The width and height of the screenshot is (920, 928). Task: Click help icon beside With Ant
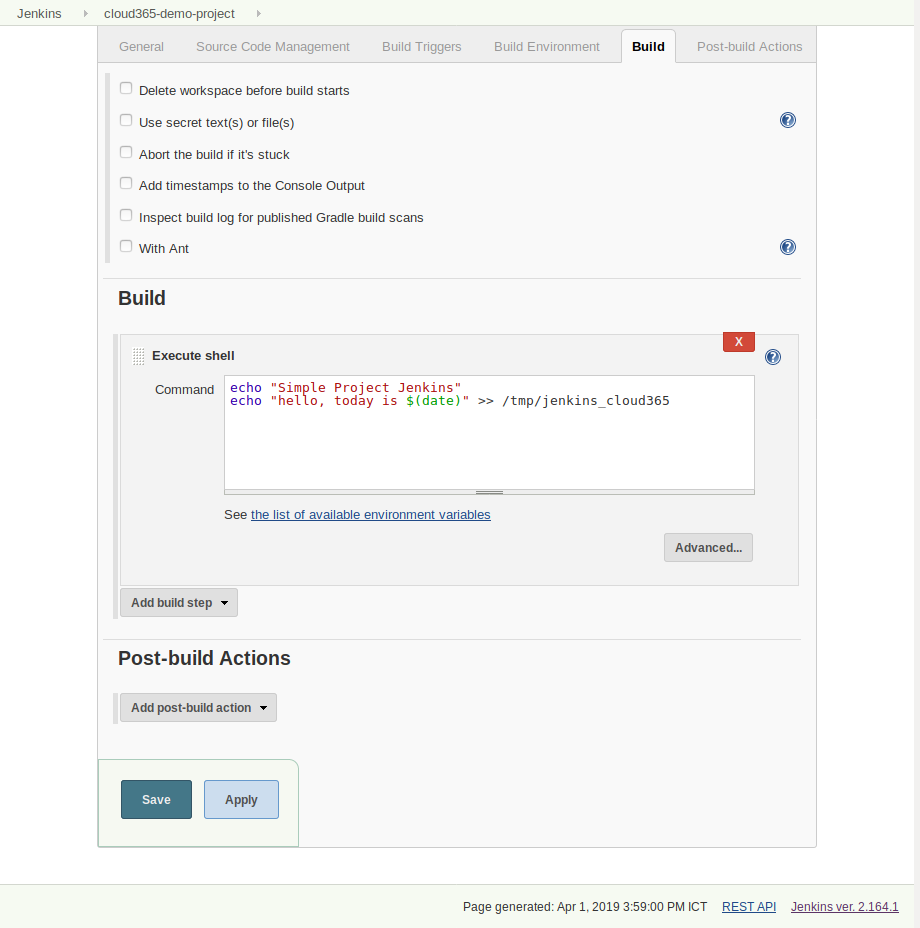coord(787,247)
